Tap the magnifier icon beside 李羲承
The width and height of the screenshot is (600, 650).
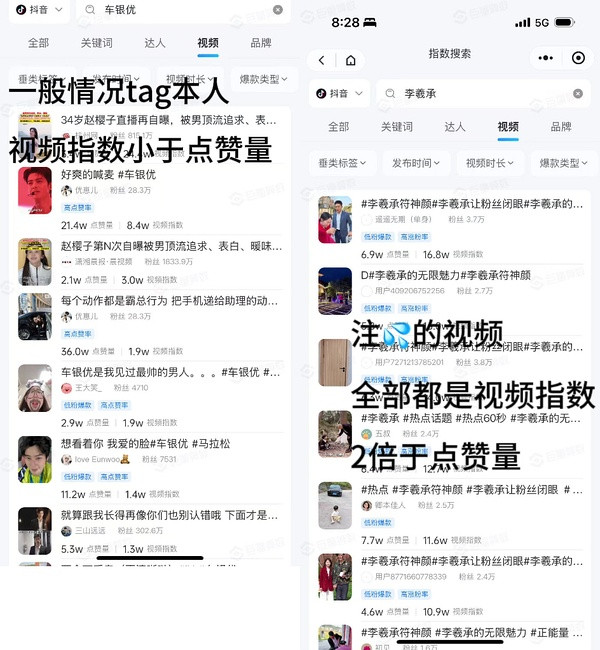point(390,94)
